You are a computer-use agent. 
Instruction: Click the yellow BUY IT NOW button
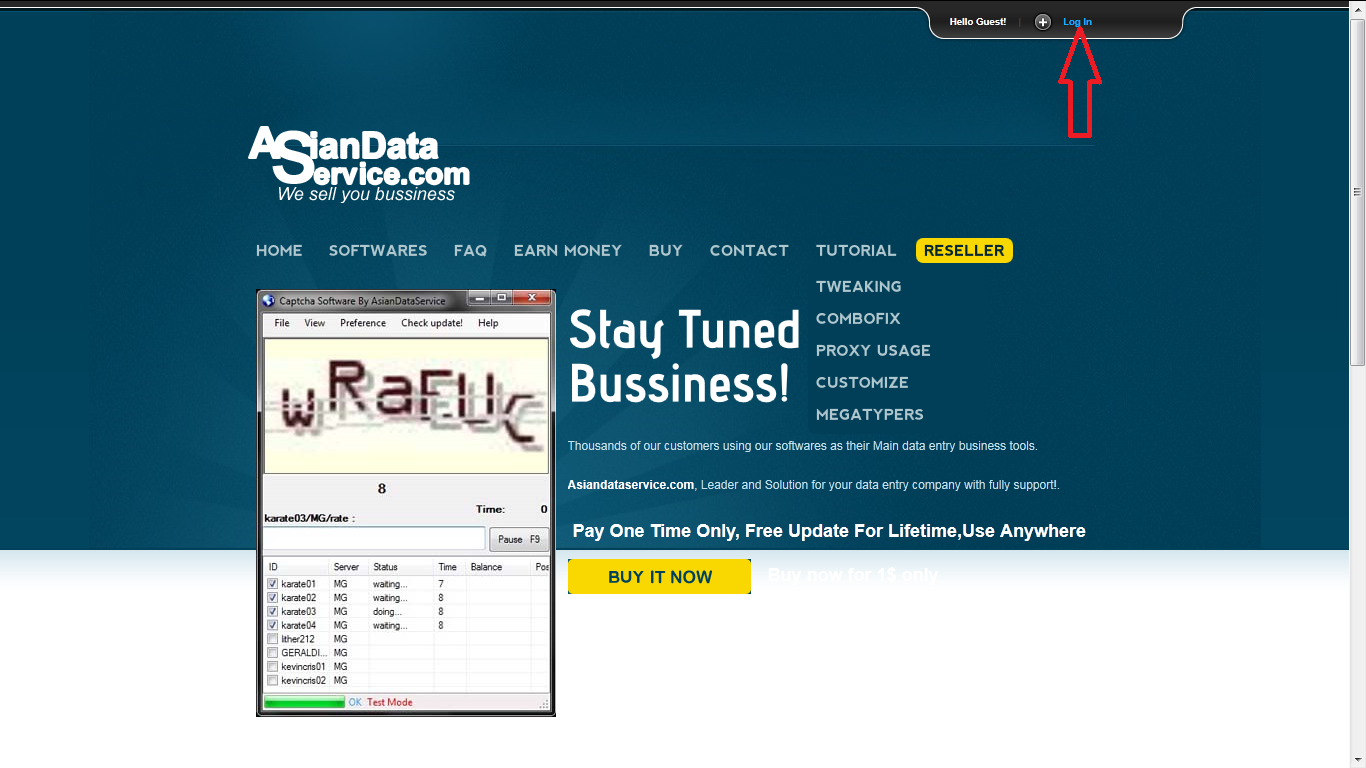coord(659,577)
